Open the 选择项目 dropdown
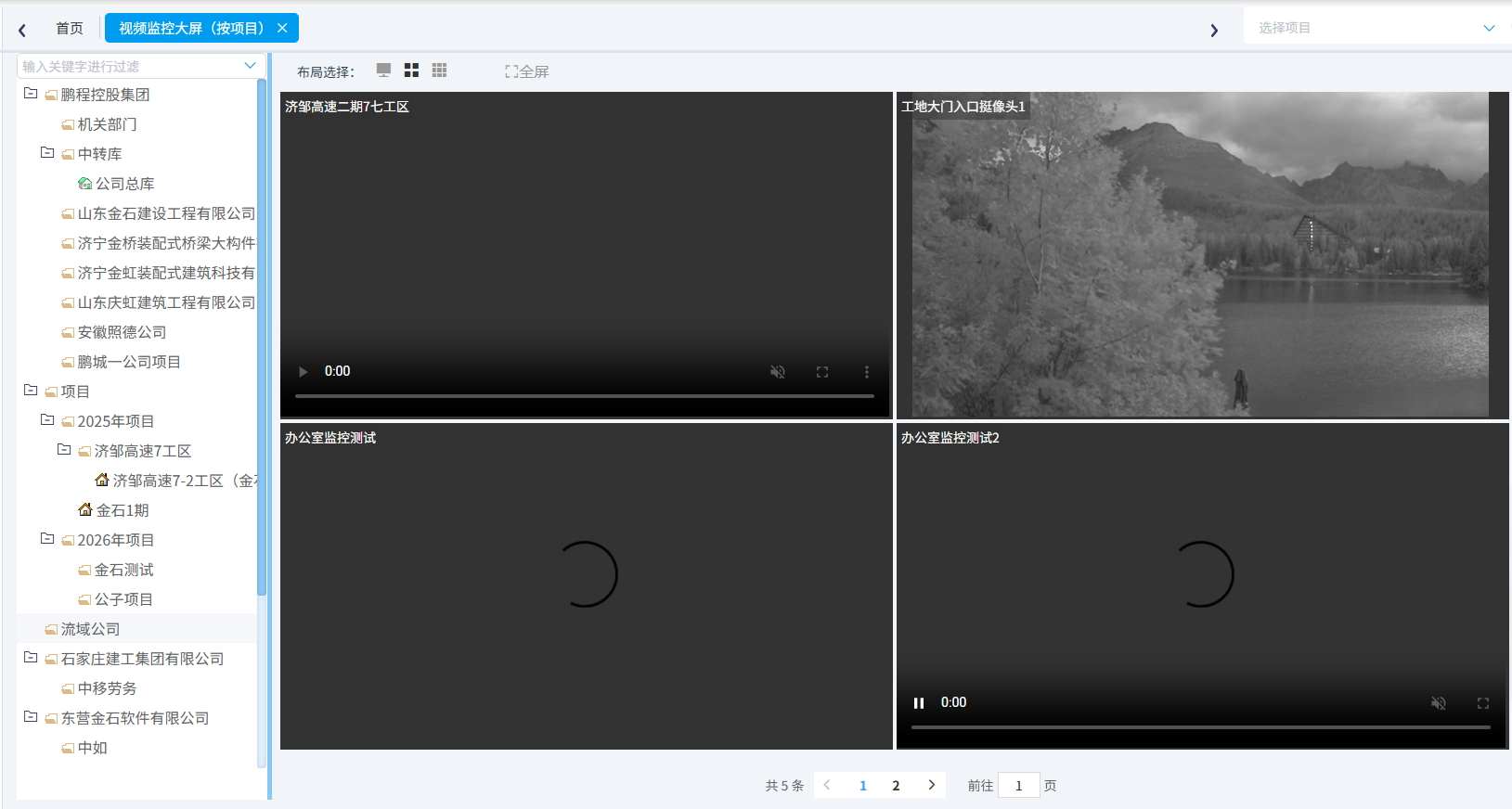The image size is (1512, 809). pos(1377,28)
